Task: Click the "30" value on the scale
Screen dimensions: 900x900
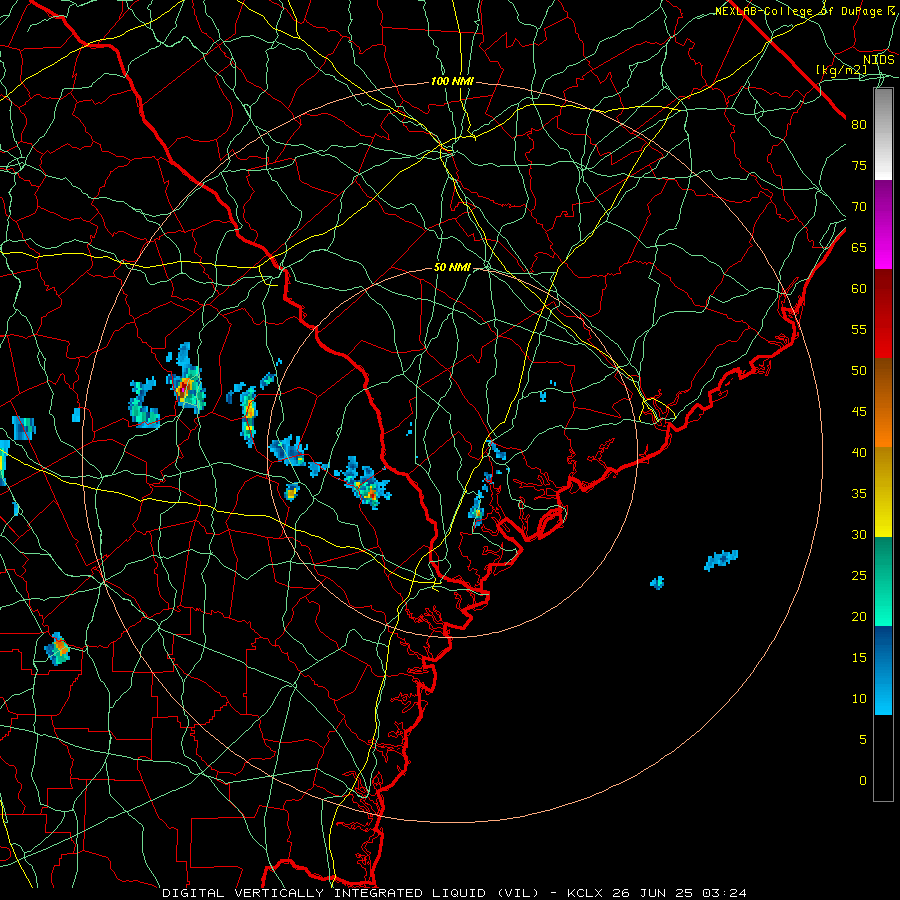Action: (x=859, y=534)
